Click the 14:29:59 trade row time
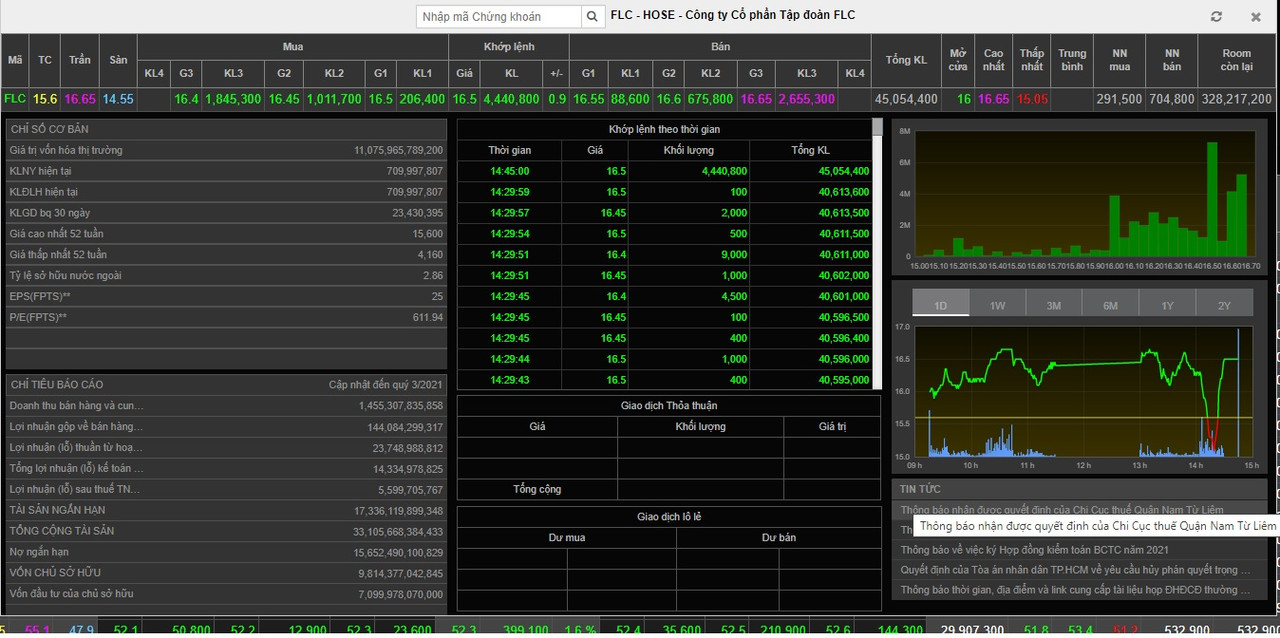Viewport: 1280px width, 638px height. [x=509, y=192]
